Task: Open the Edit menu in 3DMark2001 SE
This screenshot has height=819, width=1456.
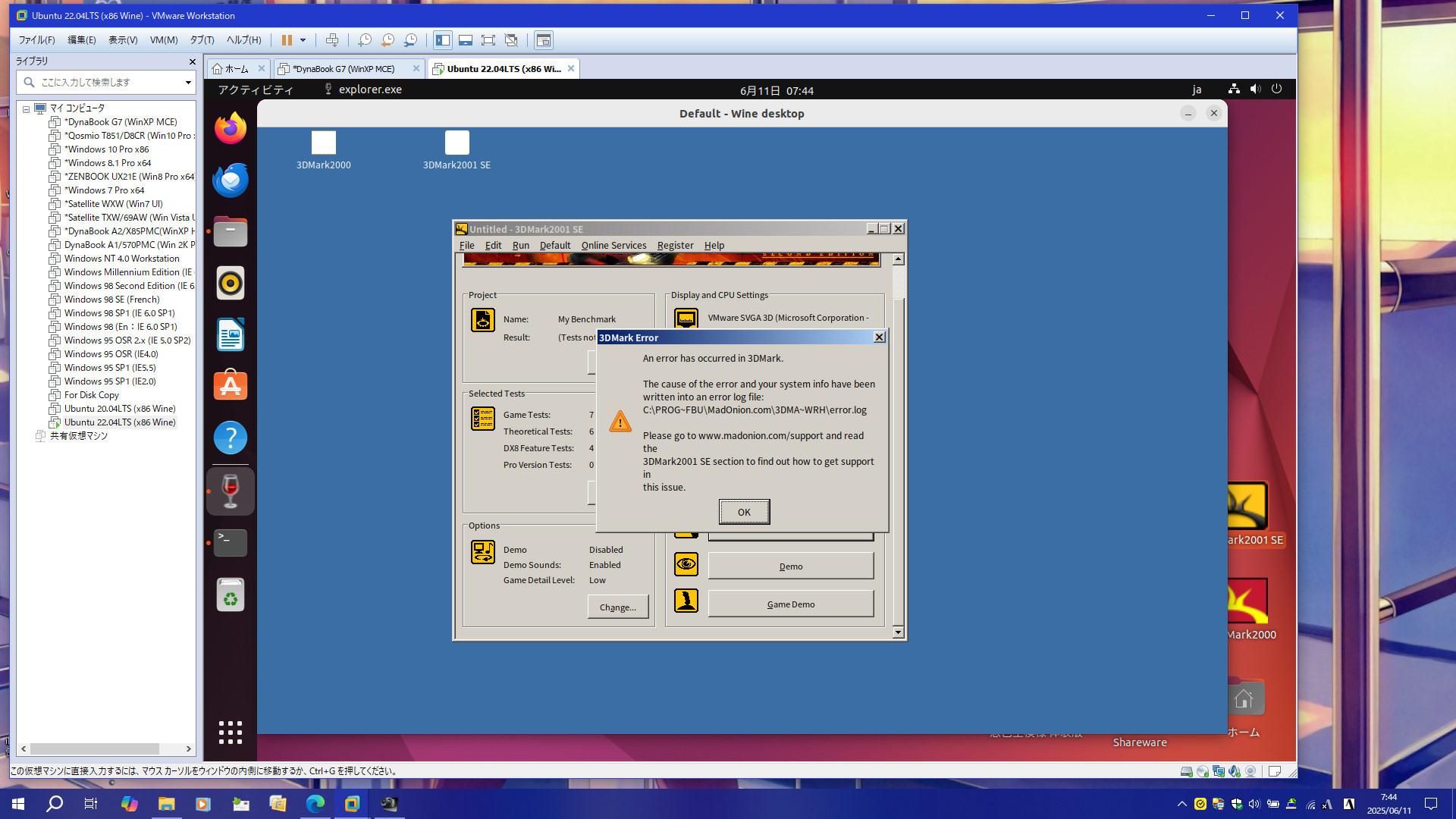Action: click(x=493, y=245)
